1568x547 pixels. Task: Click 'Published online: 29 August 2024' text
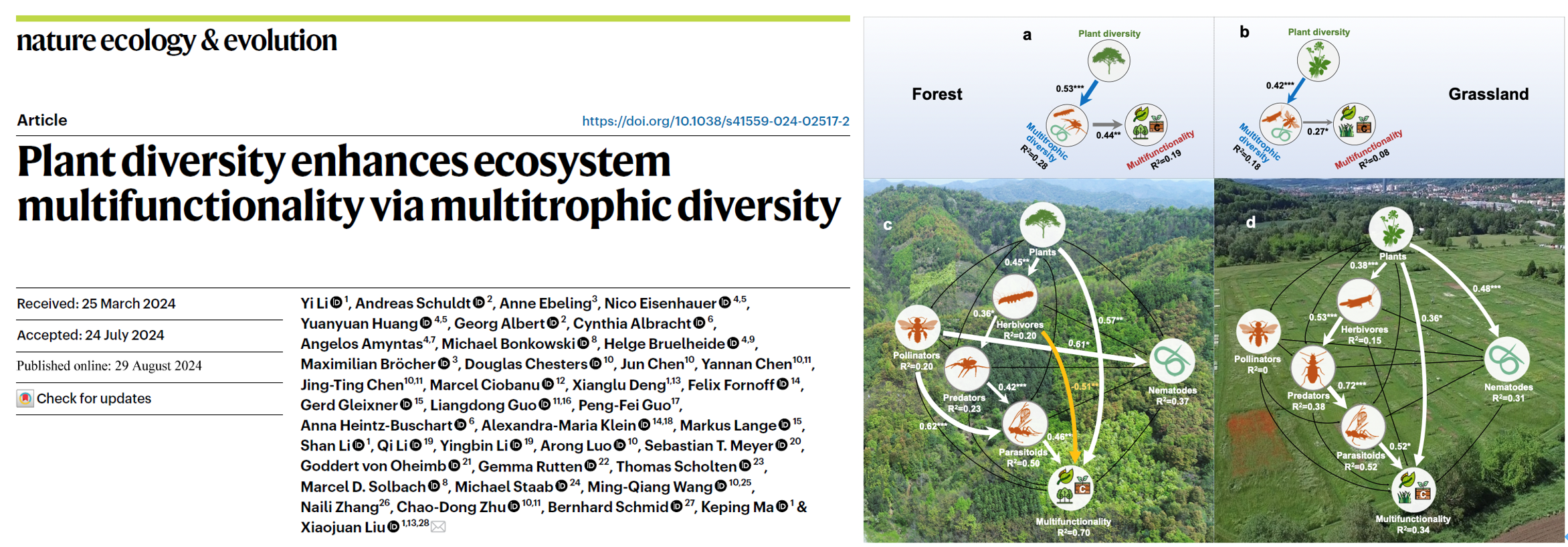[109, 366]
